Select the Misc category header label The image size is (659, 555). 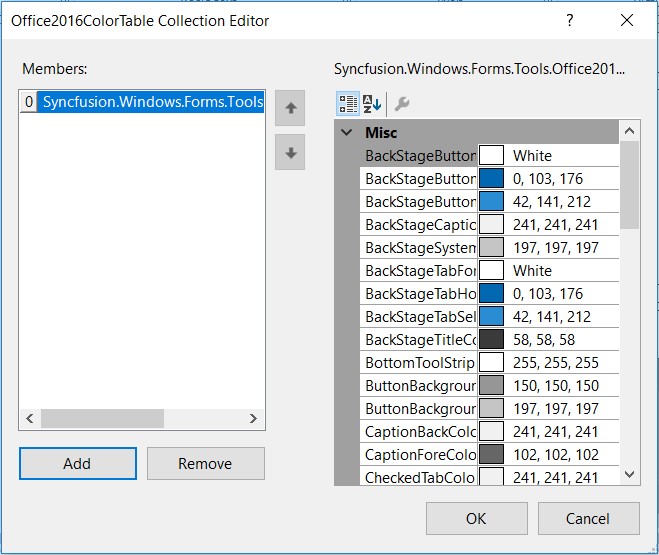coord(381,132)
